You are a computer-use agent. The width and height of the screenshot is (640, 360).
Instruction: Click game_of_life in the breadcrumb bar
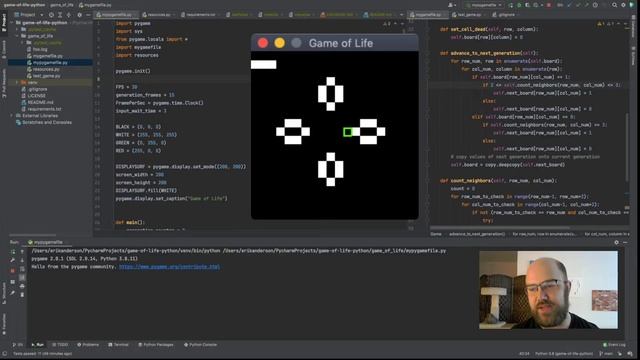(62, 5)
